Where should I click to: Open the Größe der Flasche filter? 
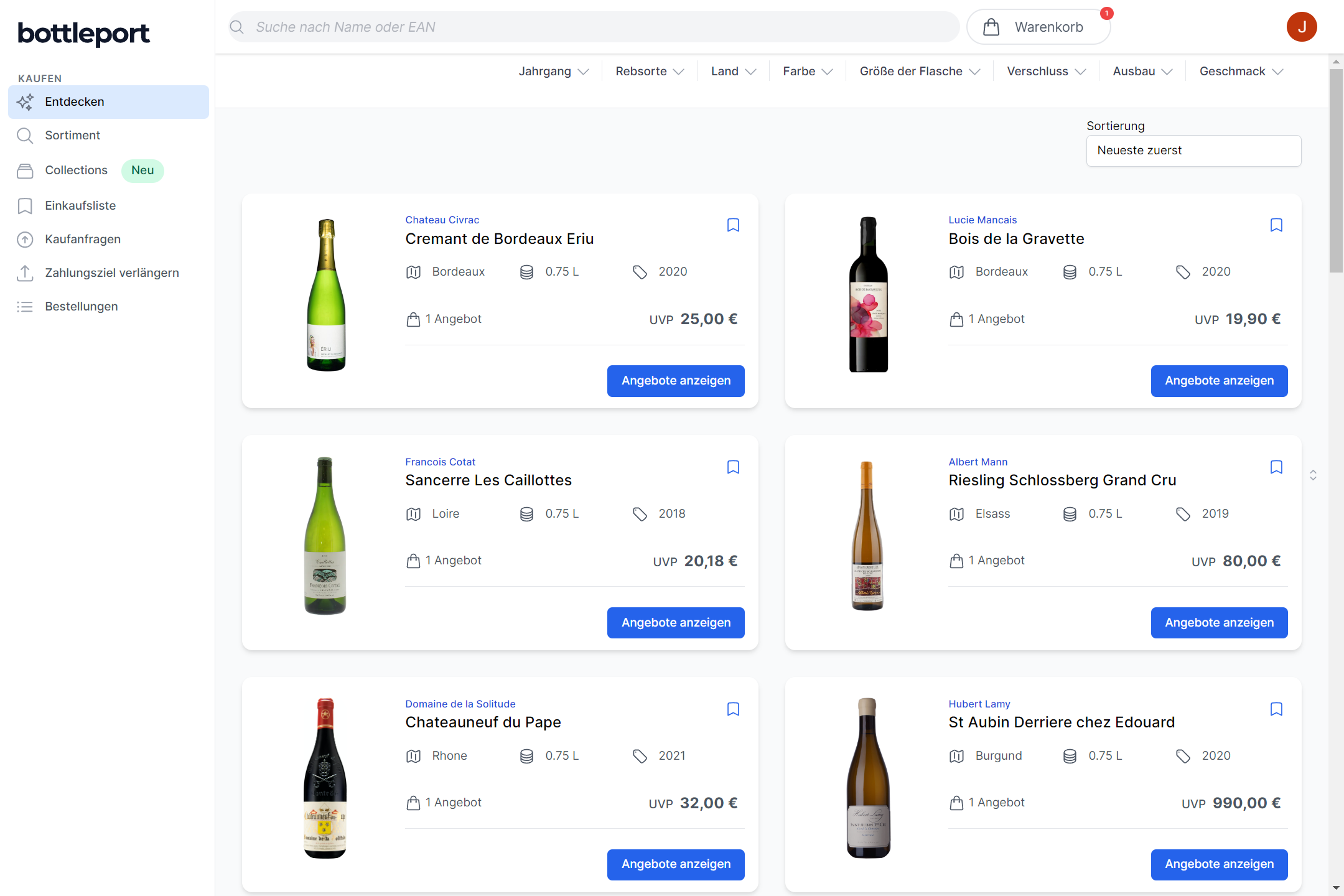920,72
